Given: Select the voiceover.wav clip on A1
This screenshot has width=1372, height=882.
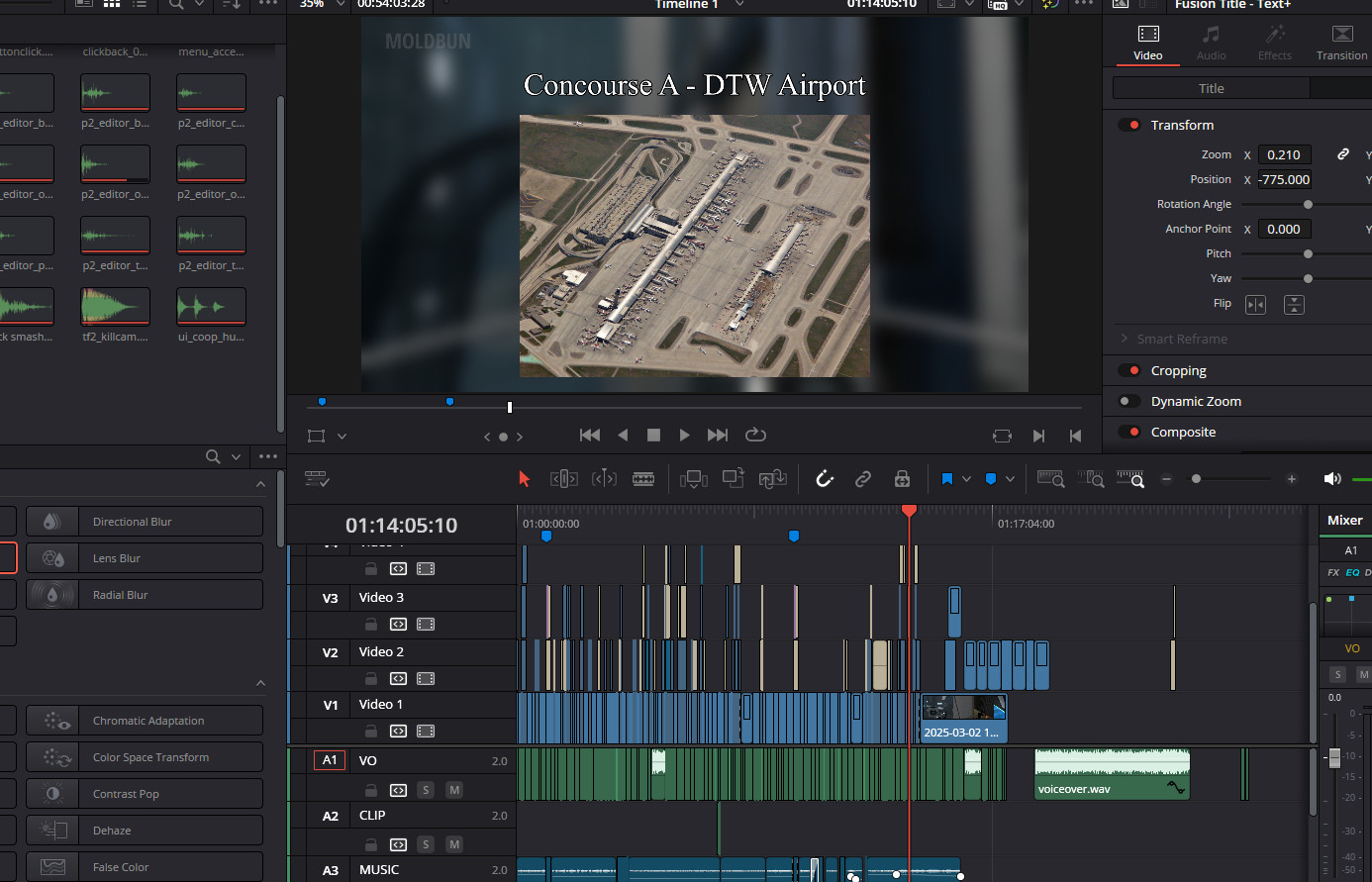Looking at the screenshot, I should (x=1112, y=774).
